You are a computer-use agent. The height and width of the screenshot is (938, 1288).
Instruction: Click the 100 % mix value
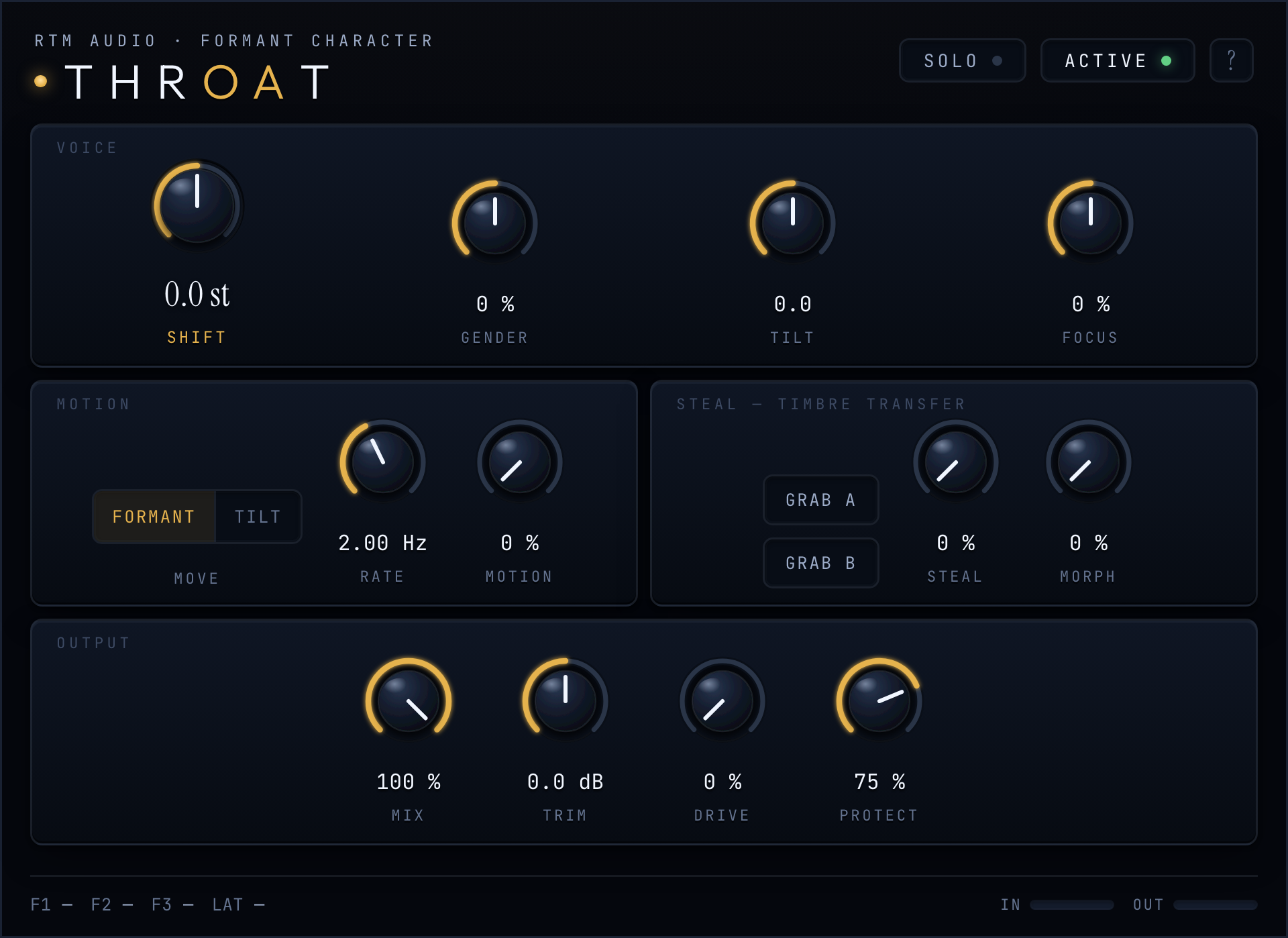(x=408, y=782)
